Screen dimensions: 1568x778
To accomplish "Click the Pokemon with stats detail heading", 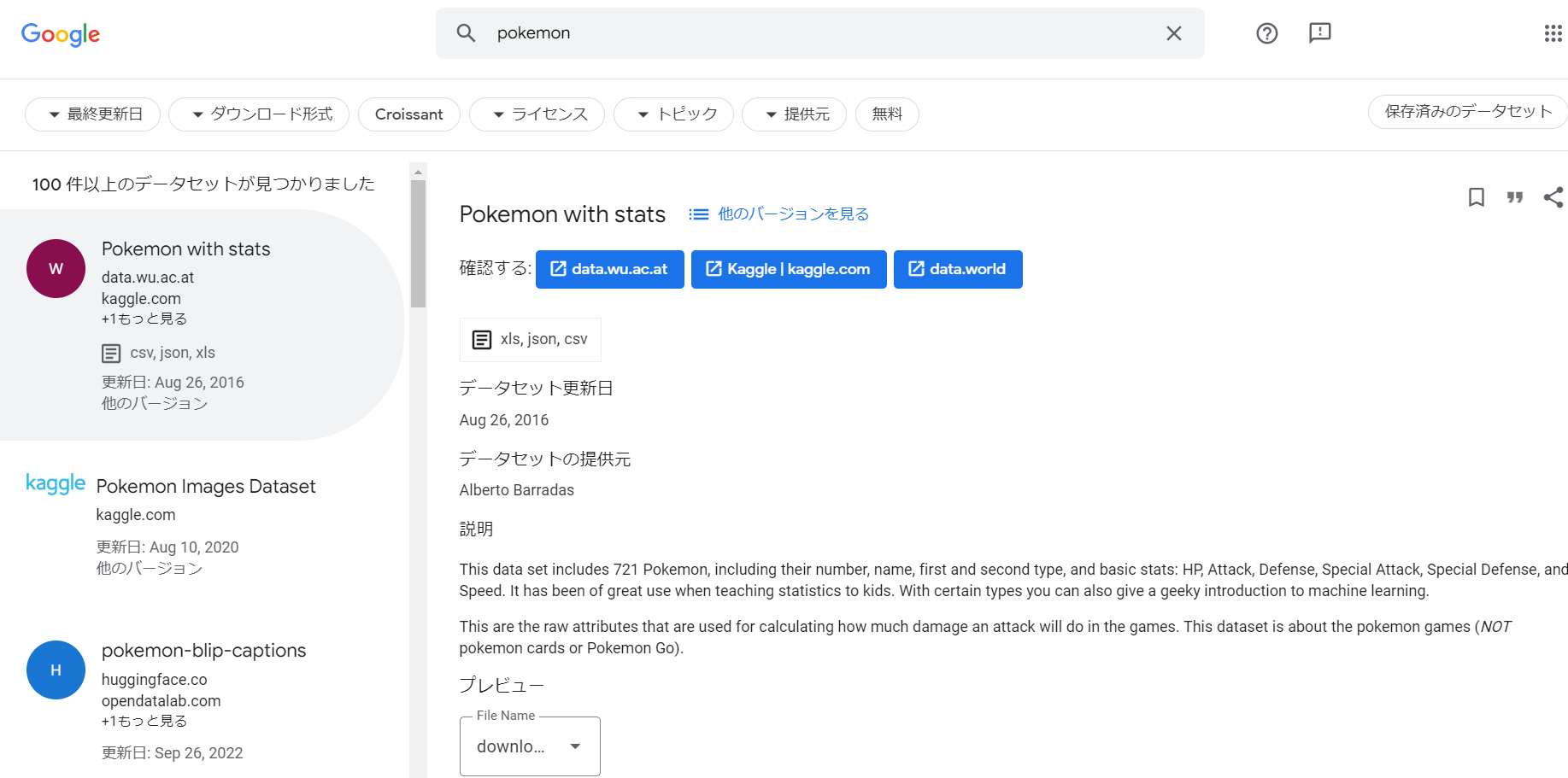I will point(562,214).
